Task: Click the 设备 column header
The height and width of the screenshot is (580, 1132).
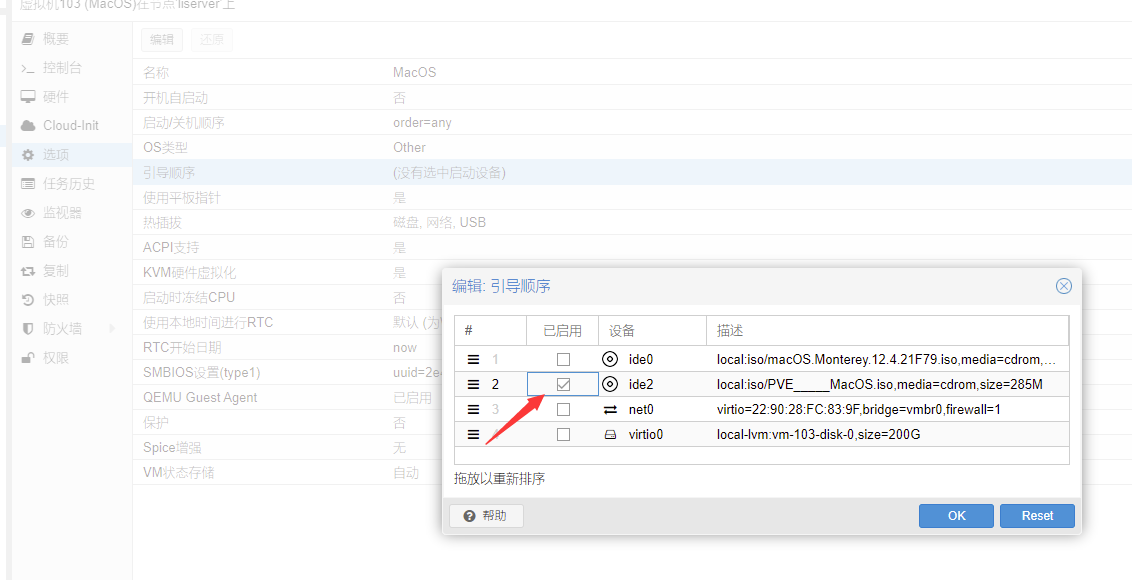Action: coord(653,331)
